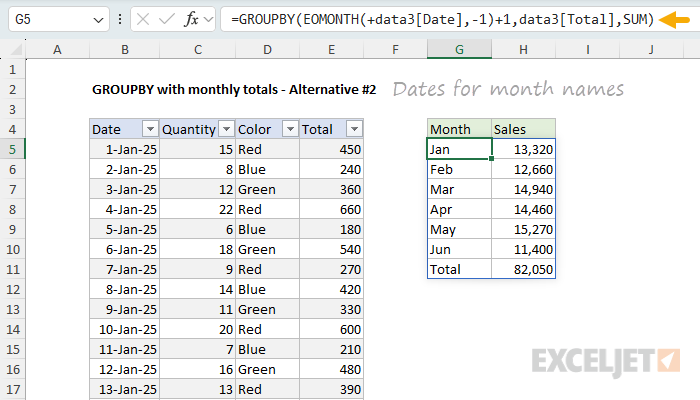
Task: Click quantity 18 in 6-Jan-25 row
Action: (x=198, y=249)
